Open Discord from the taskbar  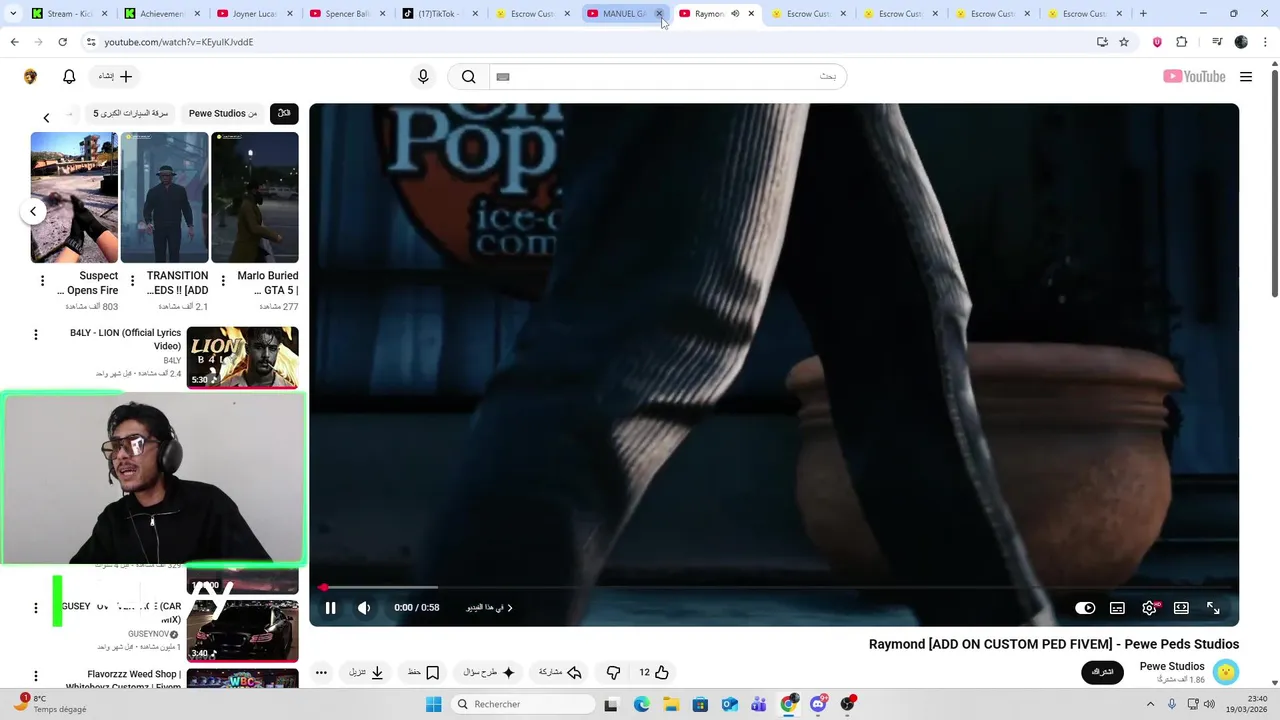[x=818, y=704]
